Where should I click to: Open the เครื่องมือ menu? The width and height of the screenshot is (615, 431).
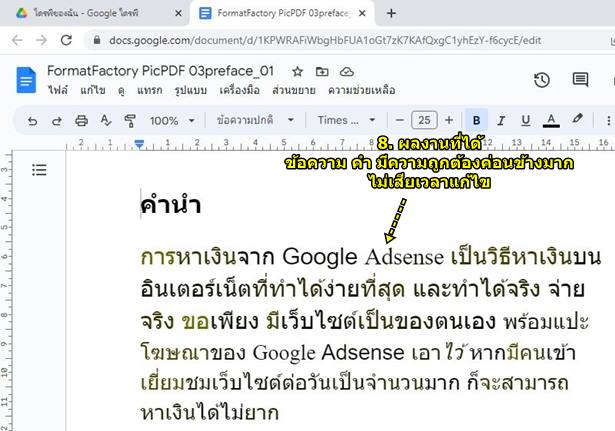pyautogui.click(x=239, y=90)
